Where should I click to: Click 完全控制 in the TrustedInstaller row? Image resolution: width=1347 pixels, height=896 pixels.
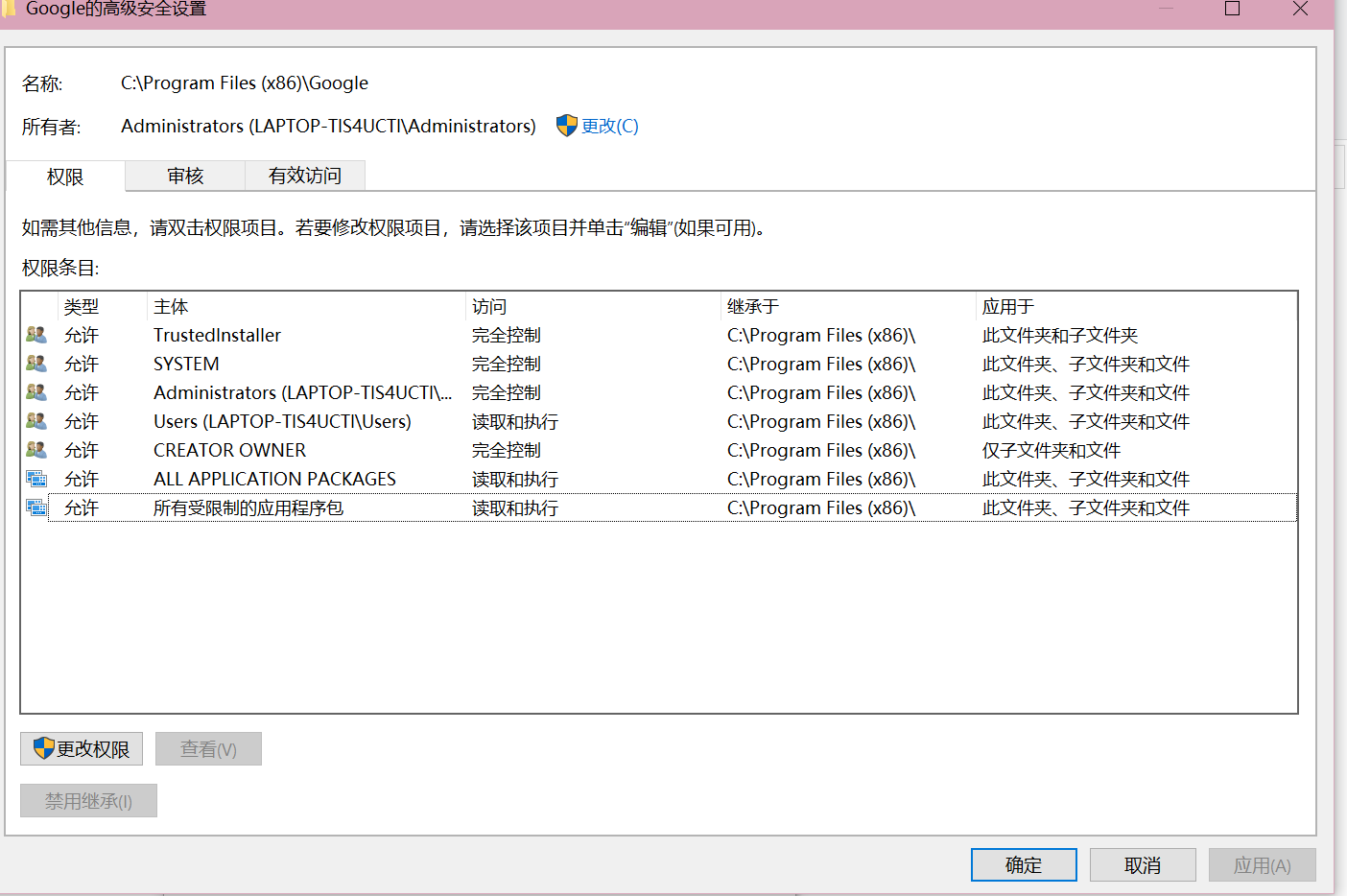[507, 335]
